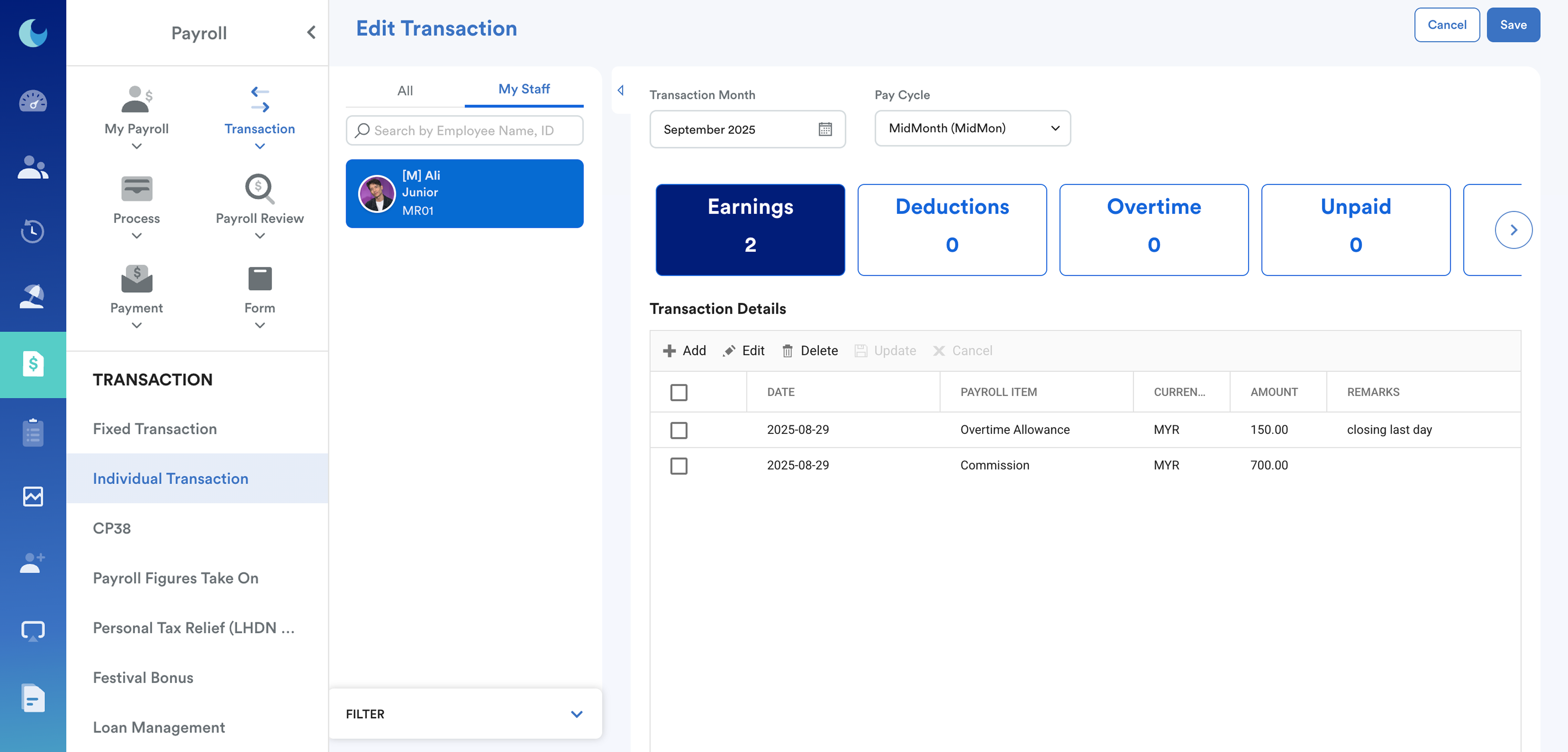Screen dimensions: 1568x752
Task: Click the calendar icon in the Transaction Month field
Action: [x=825, y=129]
